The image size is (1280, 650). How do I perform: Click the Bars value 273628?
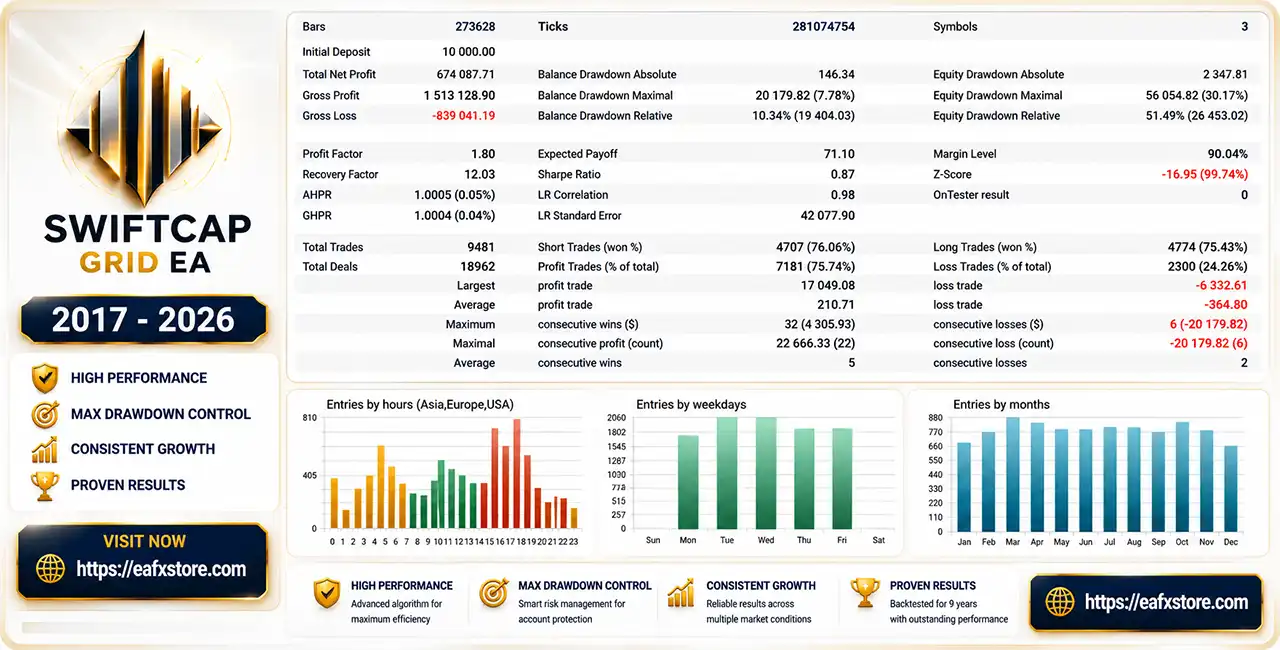pos(473,27)
